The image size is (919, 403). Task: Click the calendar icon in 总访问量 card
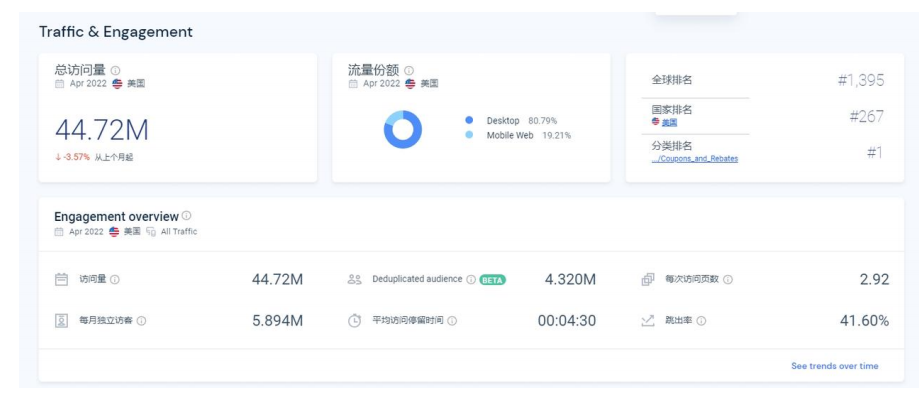59,84
